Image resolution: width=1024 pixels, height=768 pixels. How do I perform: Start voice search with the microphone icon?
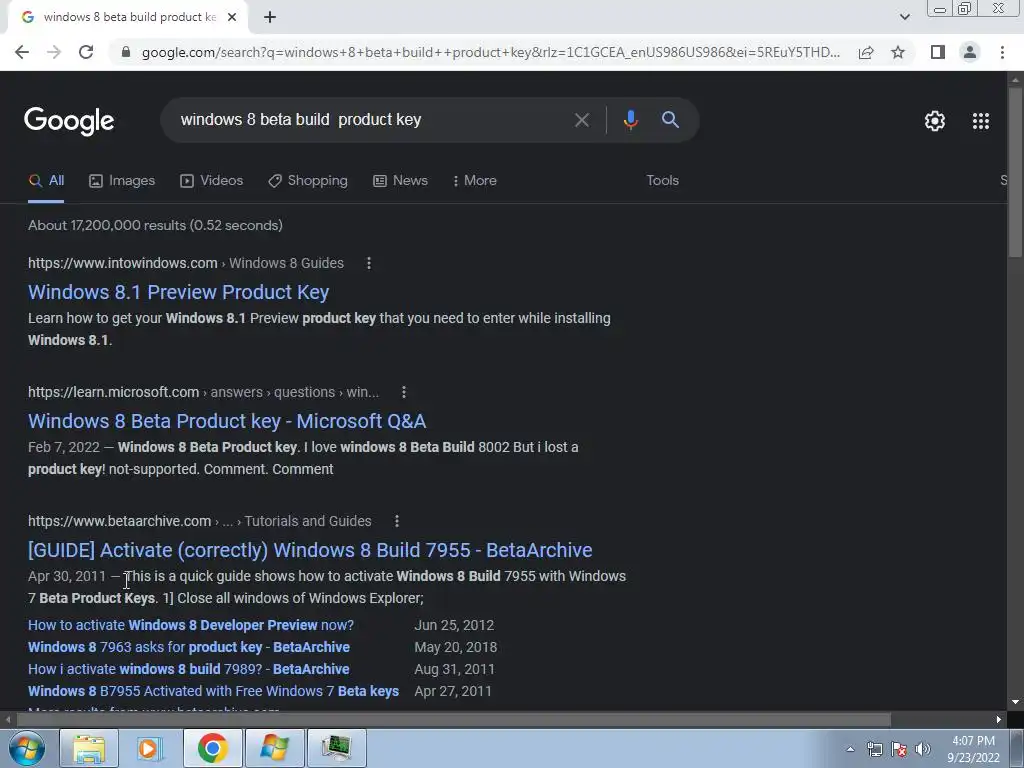630,120
